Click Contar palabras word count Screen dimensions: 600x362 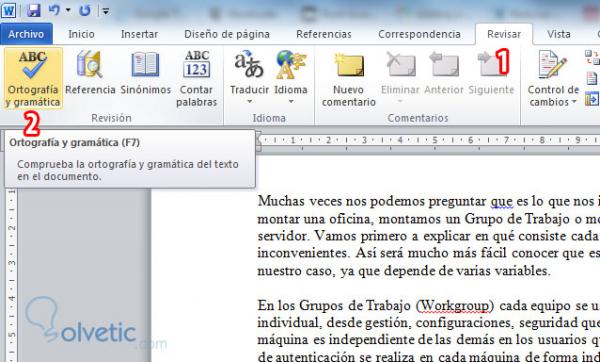tap(196, 78)
